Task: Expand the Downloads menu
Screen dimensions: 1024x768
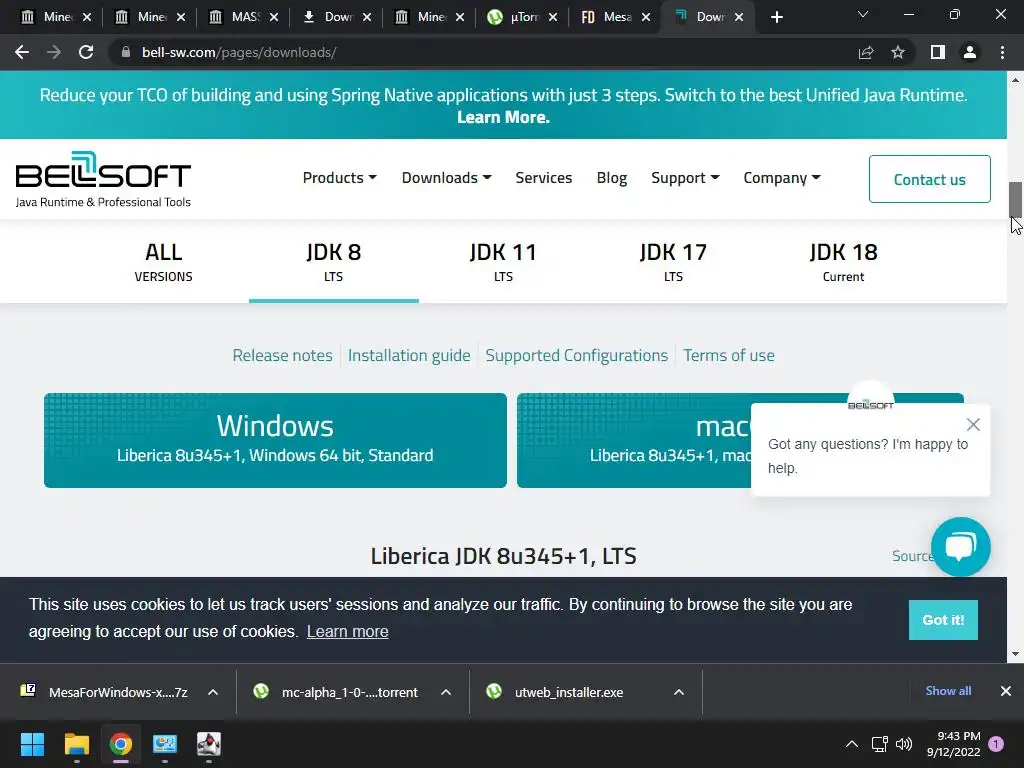Action: (x=447, y=178)
